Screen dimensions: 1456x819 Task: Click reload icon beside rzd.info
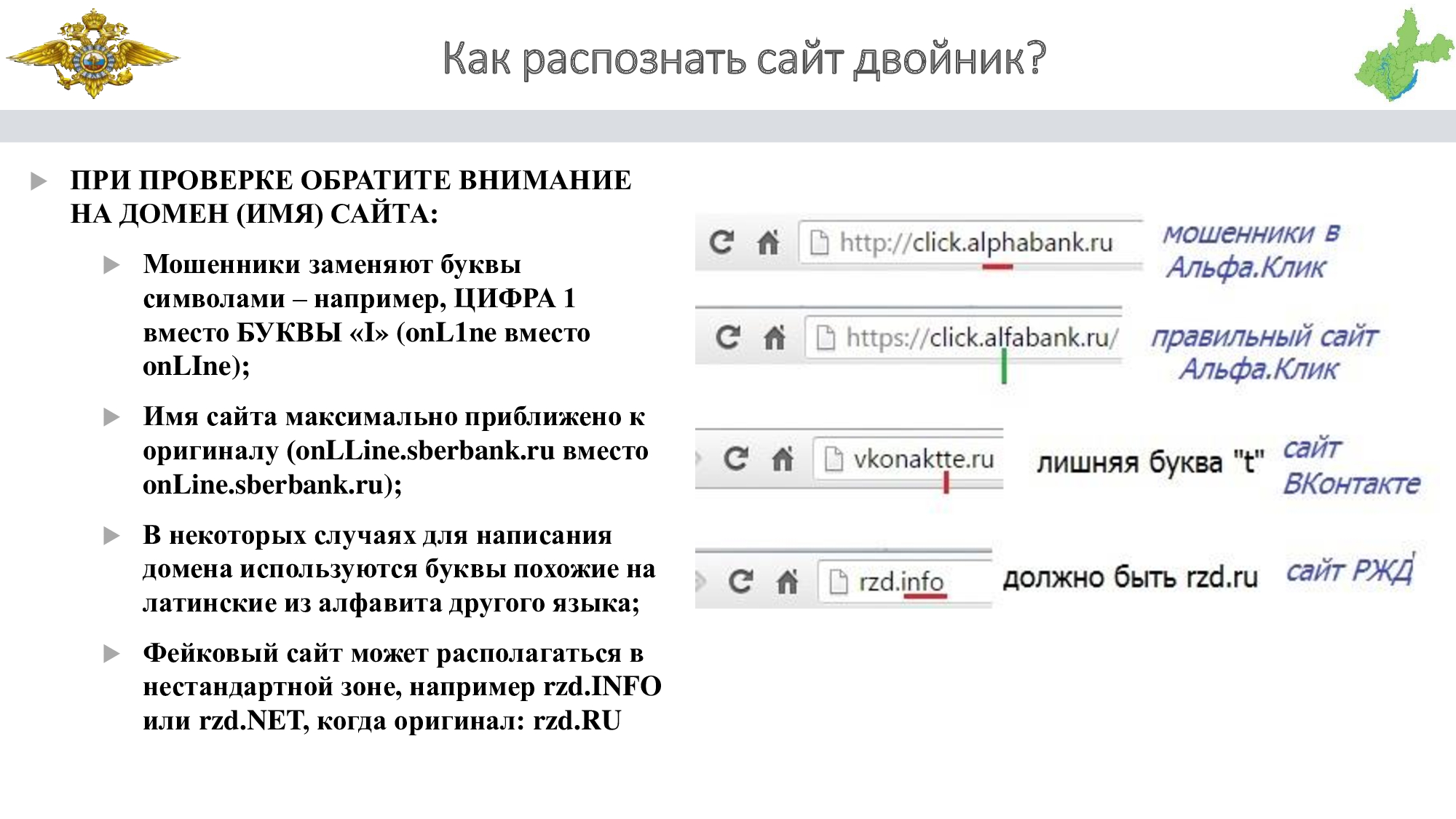click(x=741, y=581)
